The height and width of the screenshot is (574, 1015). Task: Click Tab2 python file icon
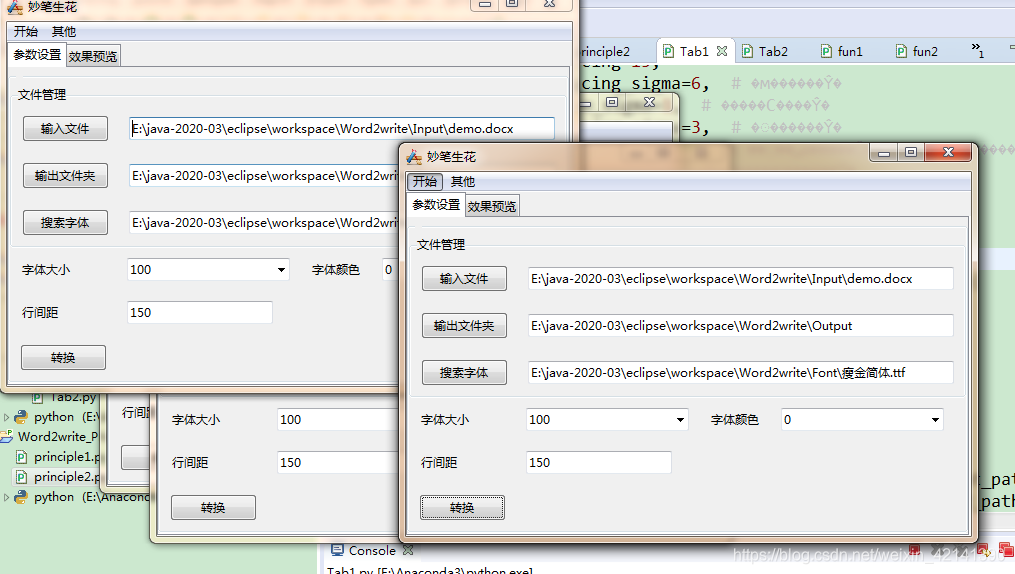pyautogui.click(x=748, y=51)
